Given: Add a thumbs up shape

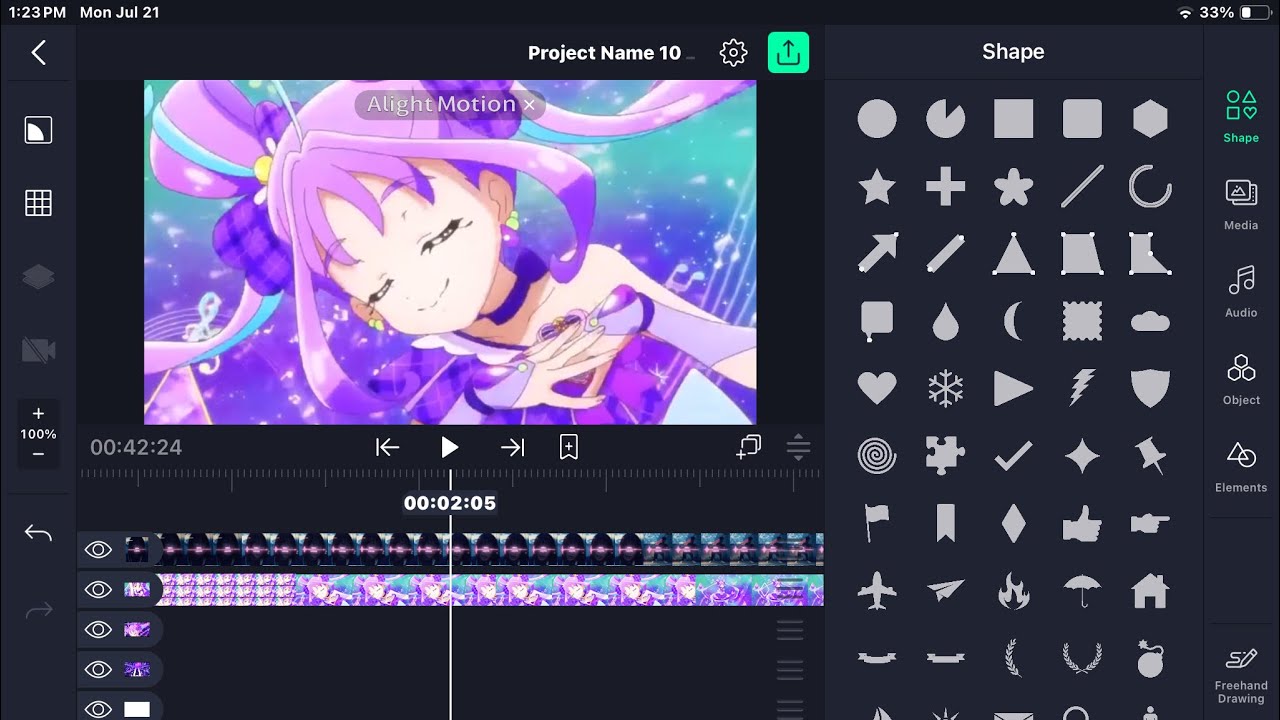Looking at the screenshot, I should click(x=1082, y=523).
